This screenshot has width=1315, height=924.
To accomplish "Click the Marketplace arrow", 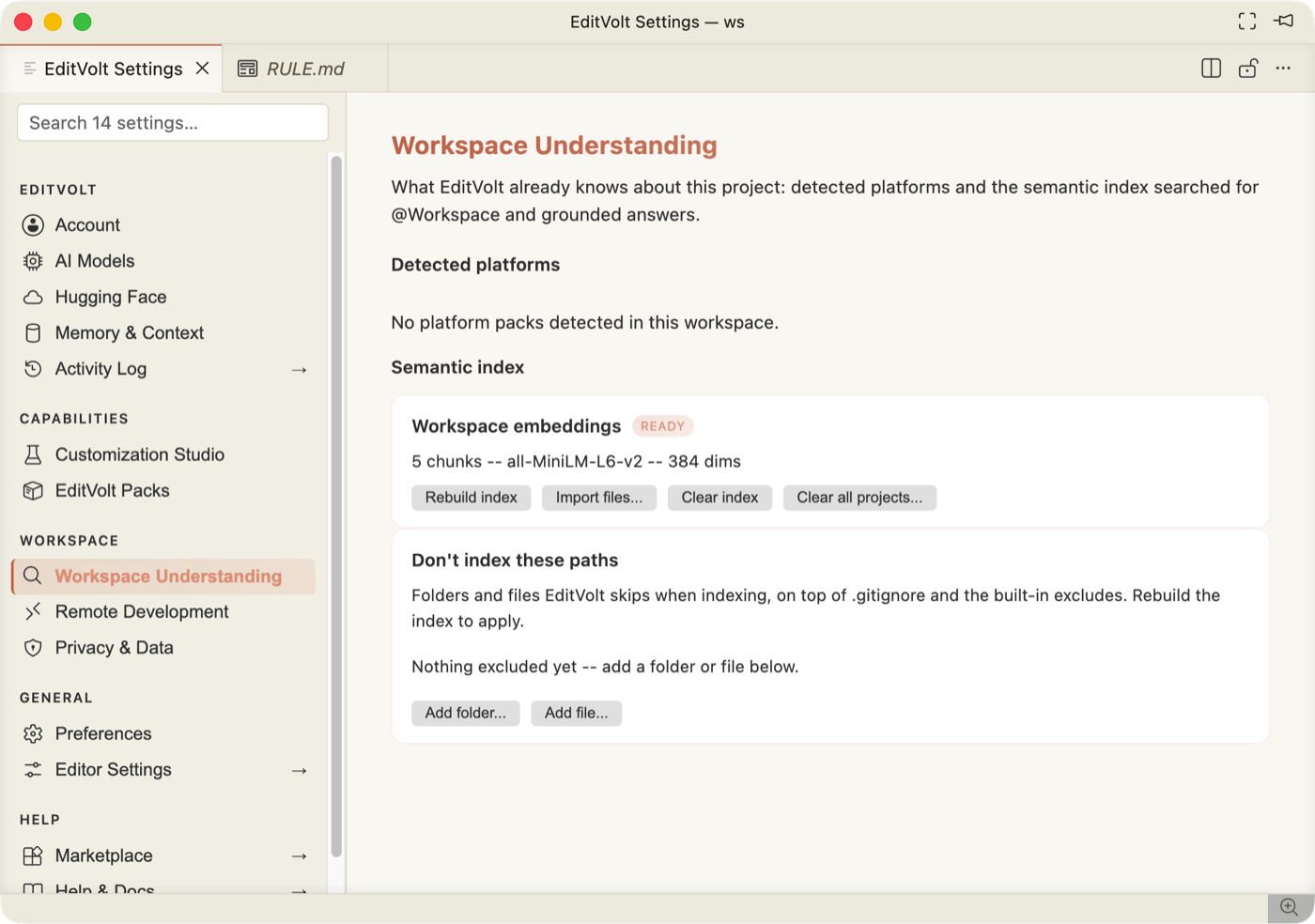I will (x=300, y=856).
